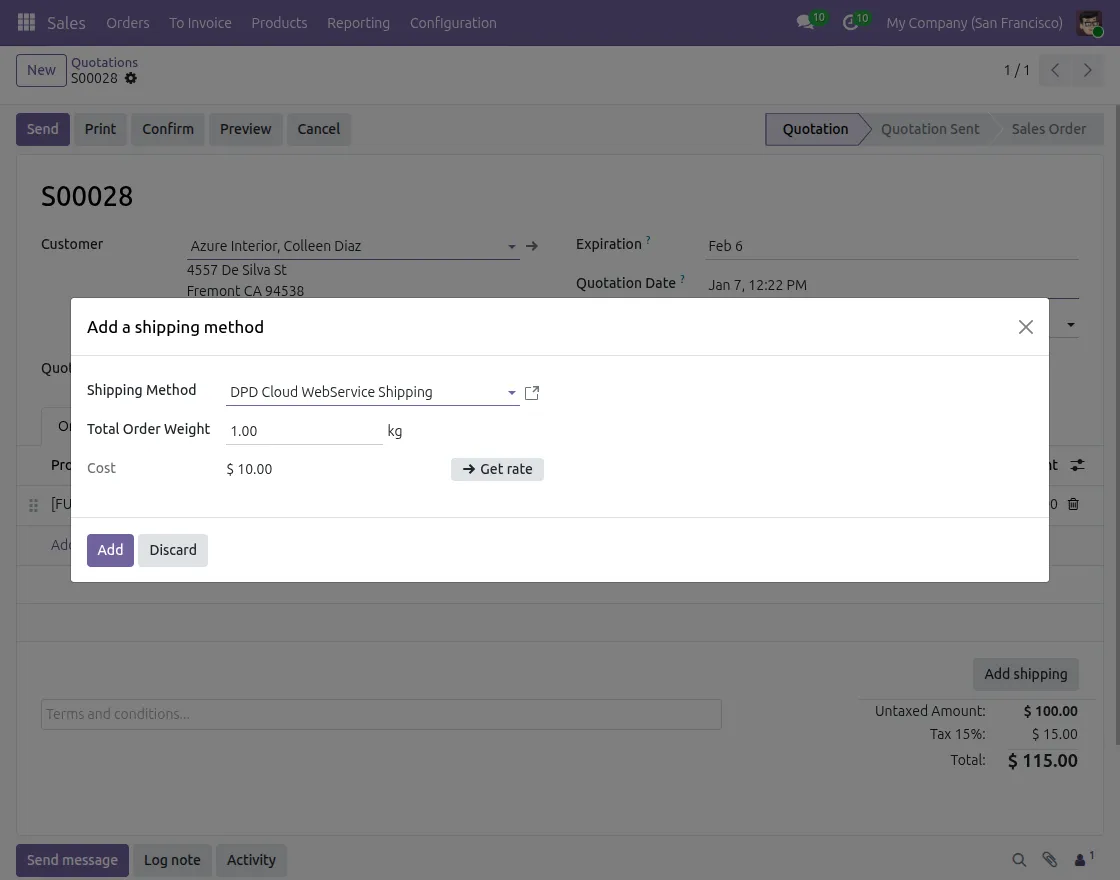Open the apps grid menu

[26, 22]
